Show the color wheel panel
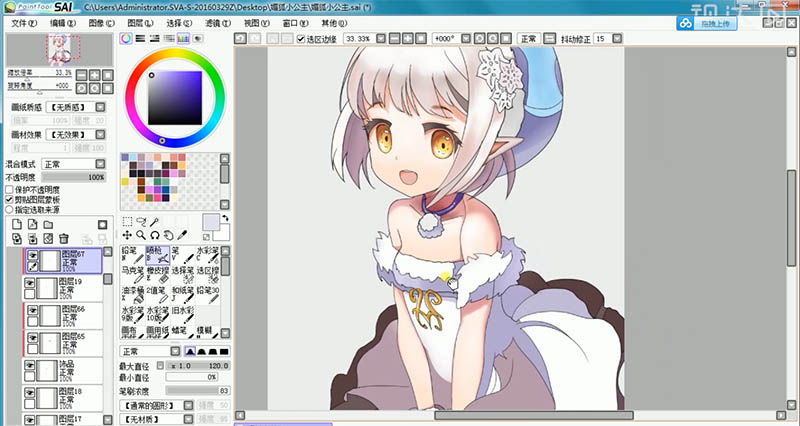This screenshot has height=426, width=800. (126, 38)
